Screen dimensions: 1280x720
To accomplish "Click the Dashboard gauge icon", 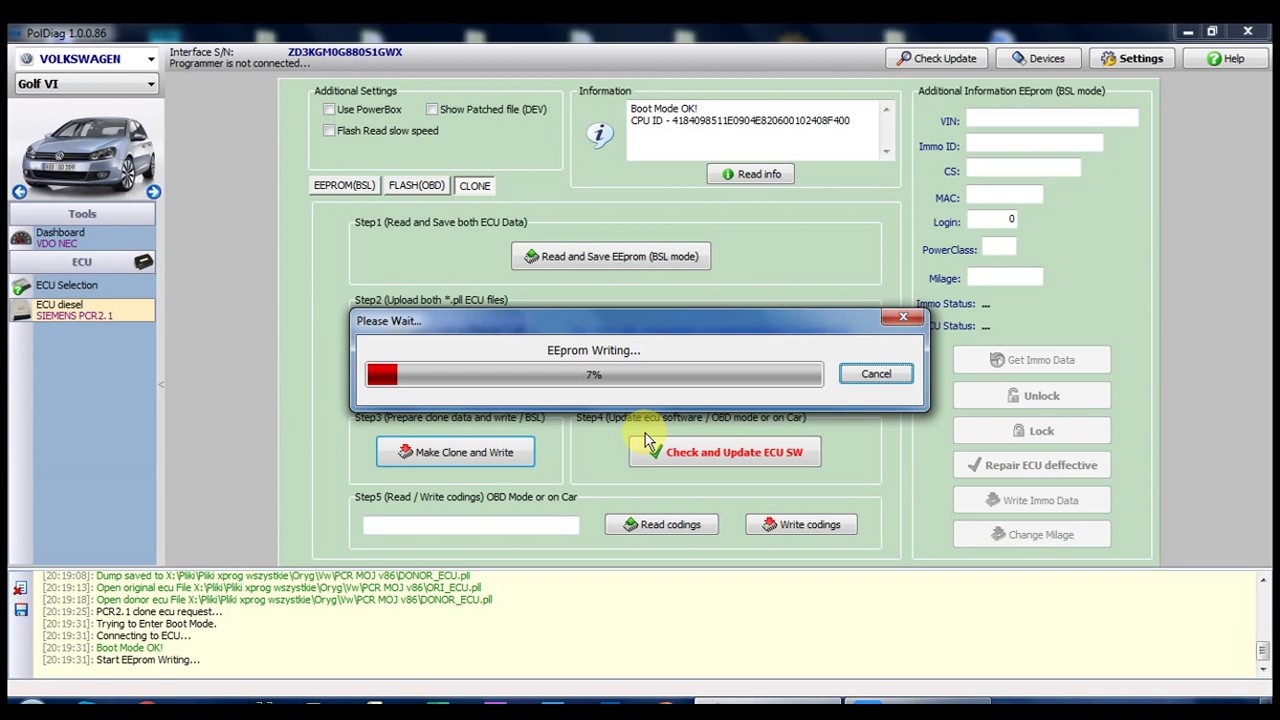I will [21, 238].
